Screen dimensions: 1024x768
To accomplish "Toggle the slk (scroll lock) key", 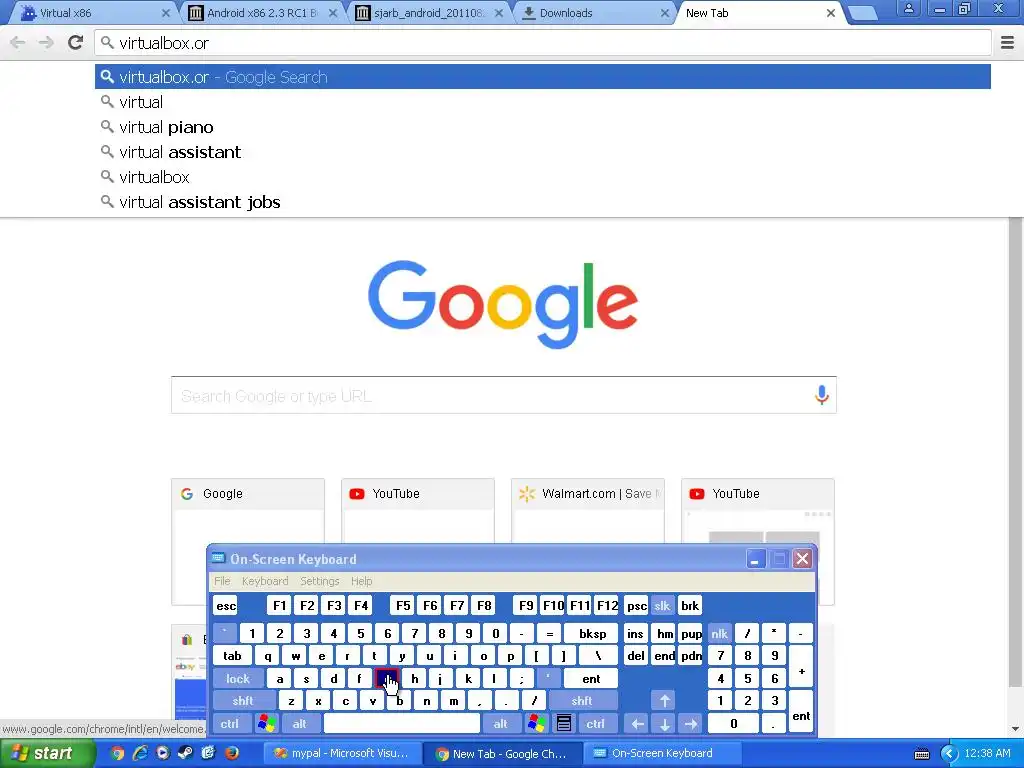I will [662, 605].
